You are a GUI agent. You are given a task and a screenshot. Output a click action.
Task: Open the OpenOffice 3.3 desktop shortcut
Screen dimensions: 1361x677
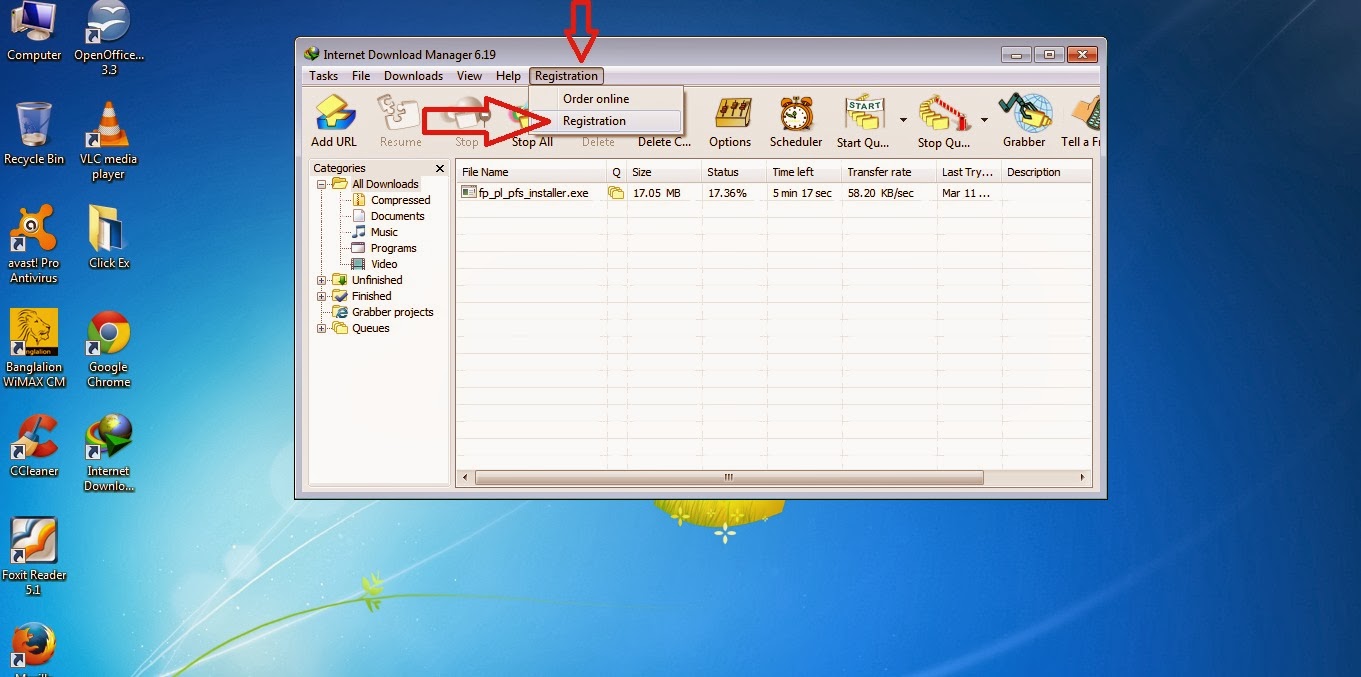109,40
